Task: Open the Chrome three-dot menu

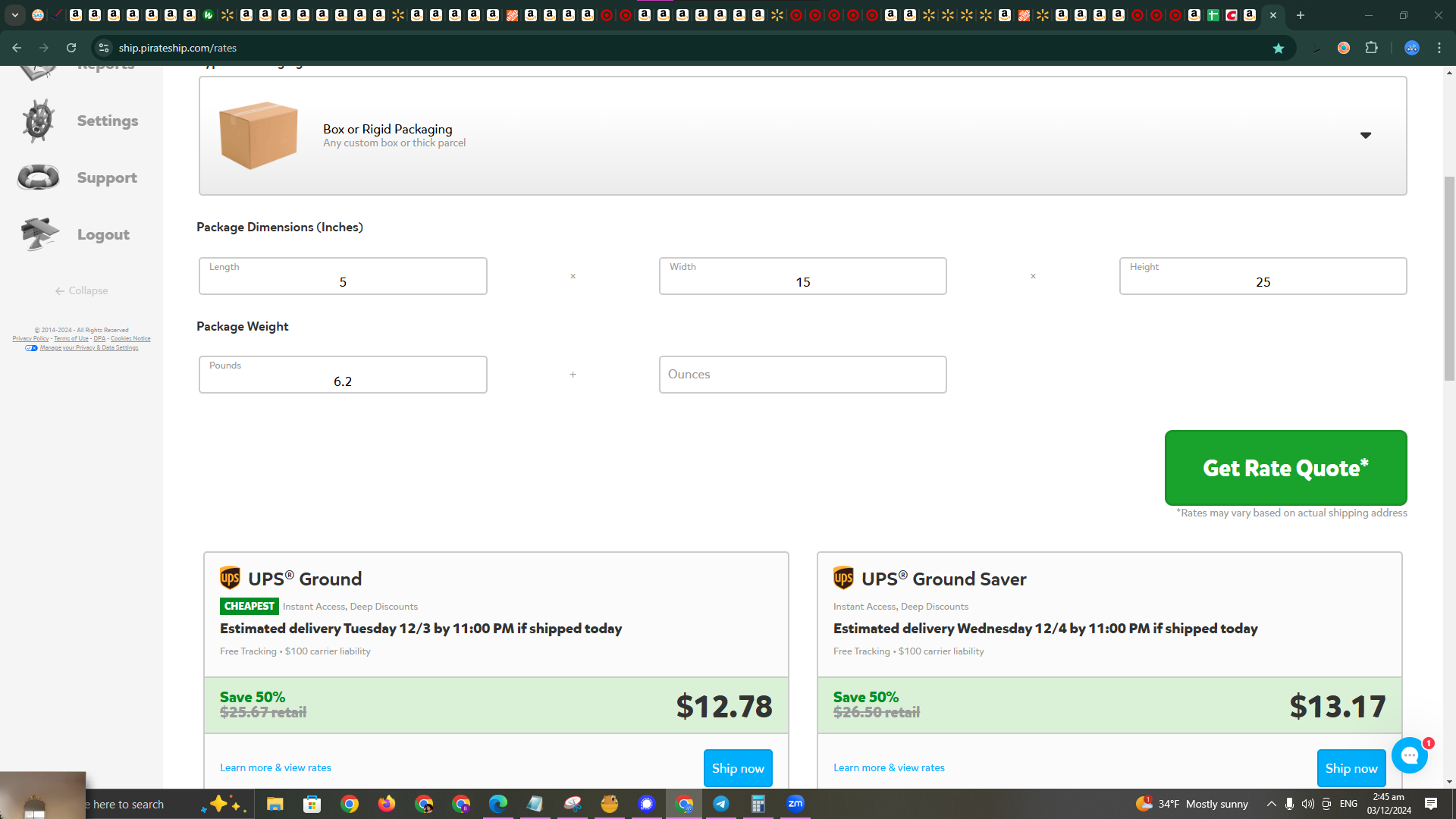Action: click(1439, 48)
